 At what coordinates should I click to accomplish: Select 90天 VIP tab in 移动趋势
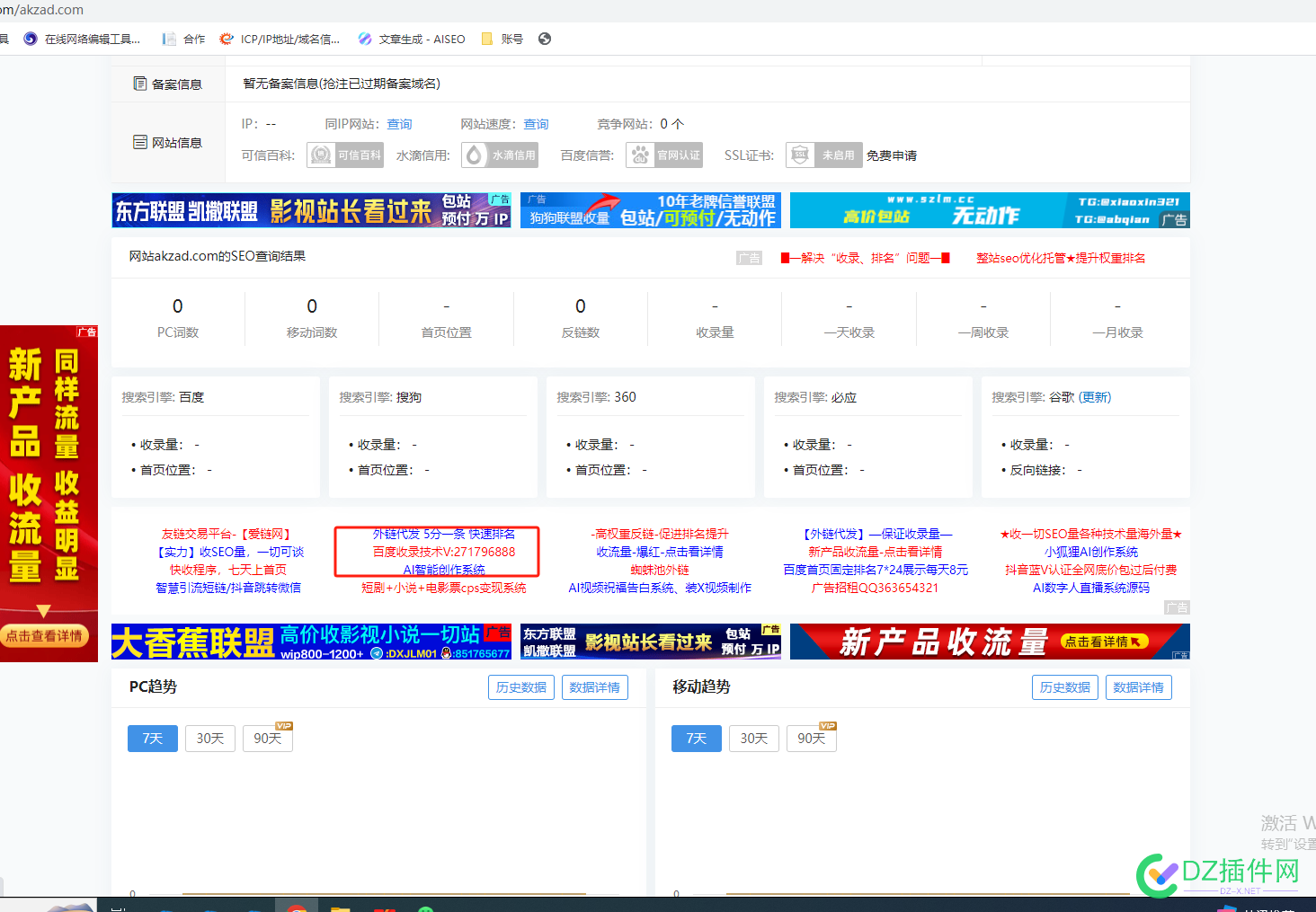812,739
